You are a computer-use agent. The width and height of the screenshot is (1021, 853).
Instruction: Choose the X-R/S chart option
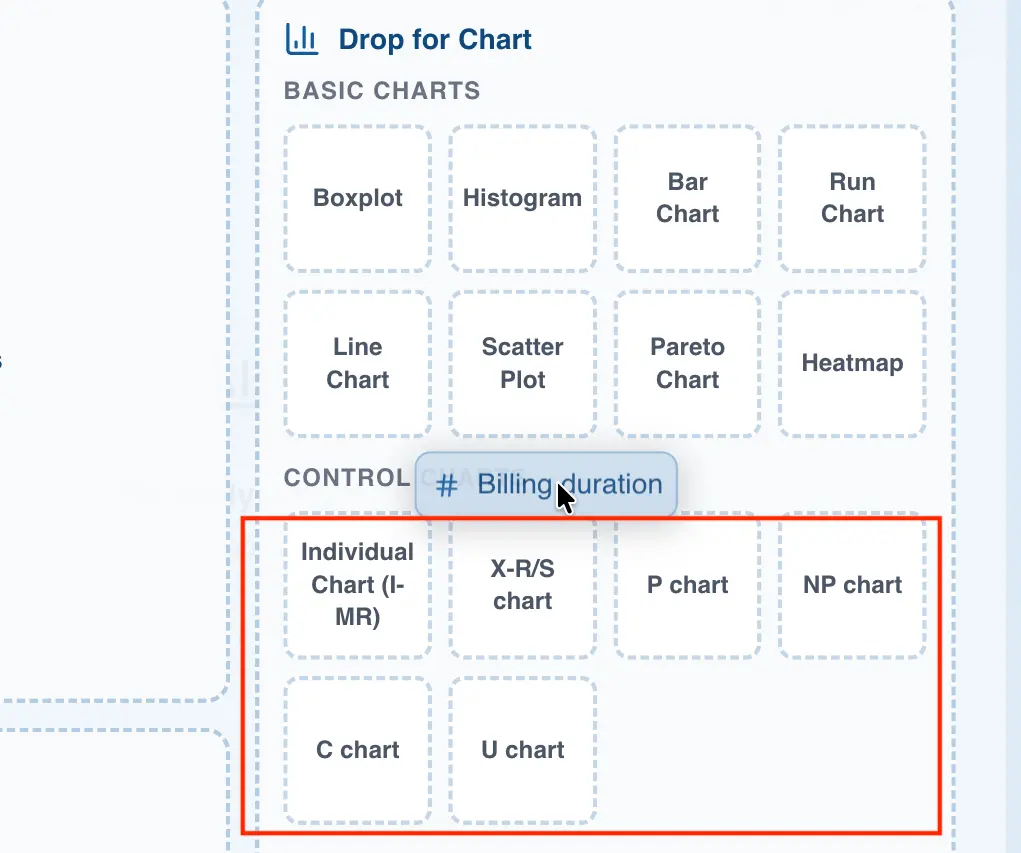click(x=522, y=585)
